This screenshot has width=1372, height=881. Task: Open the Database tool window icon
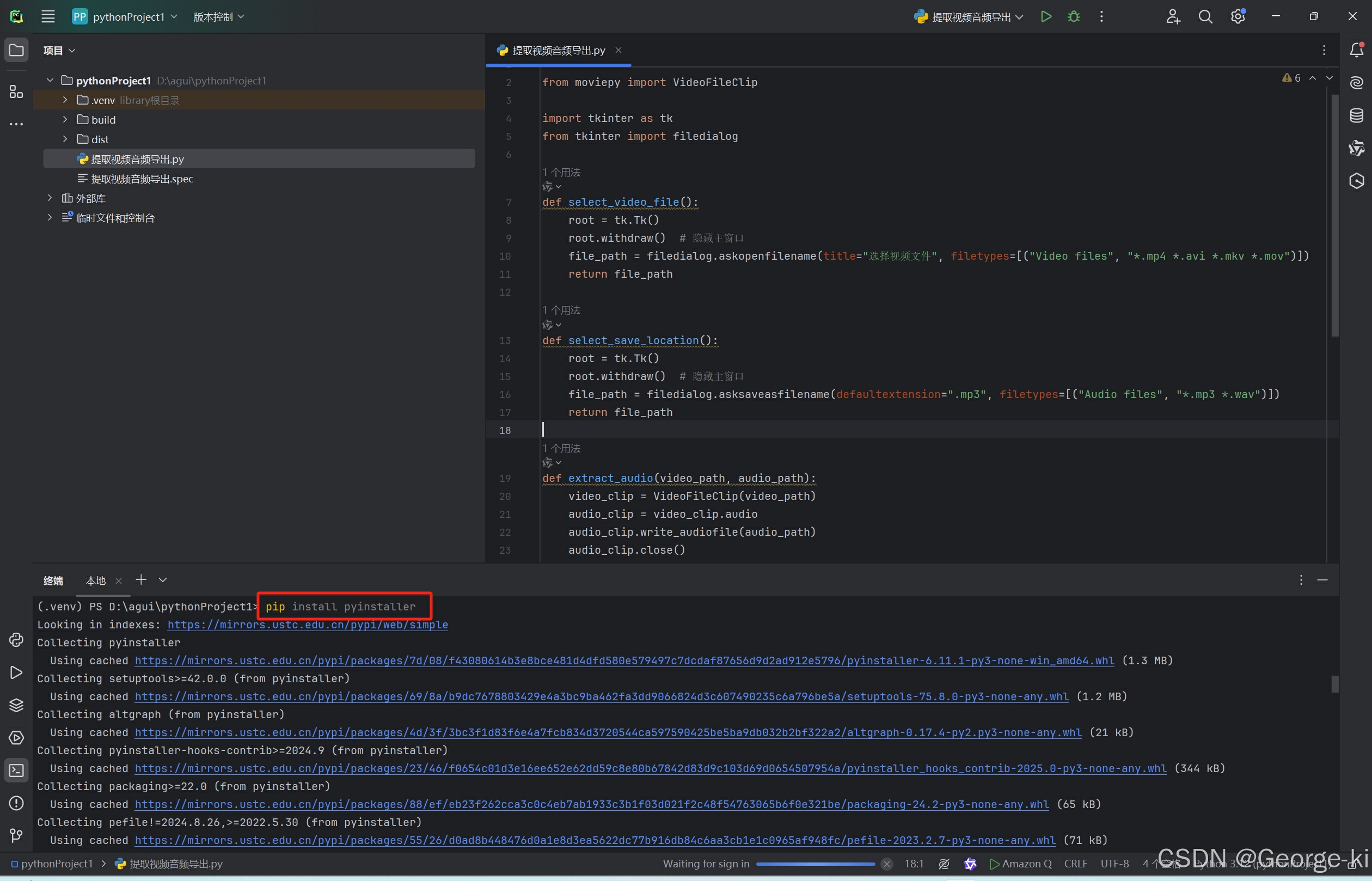(x=1356, y=115)
